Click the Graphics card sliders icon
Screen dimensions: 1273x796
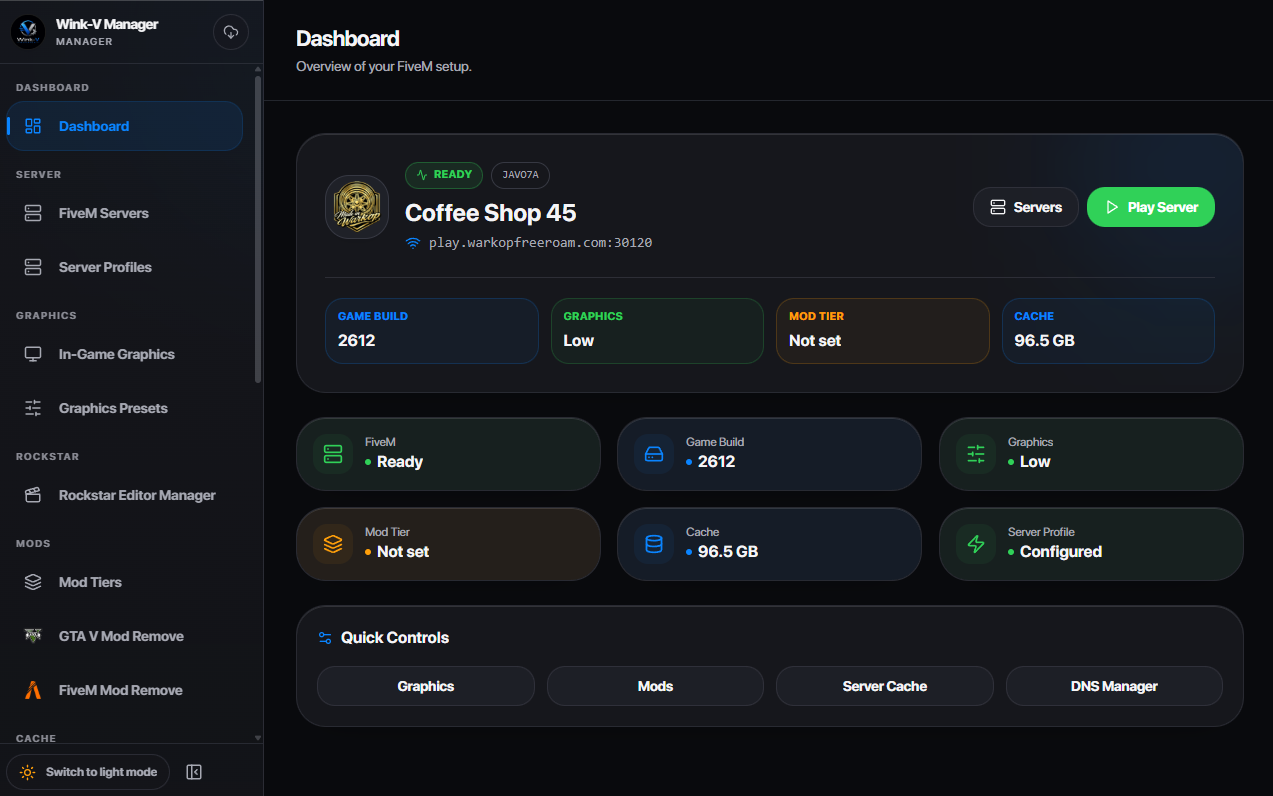(976, 454)
